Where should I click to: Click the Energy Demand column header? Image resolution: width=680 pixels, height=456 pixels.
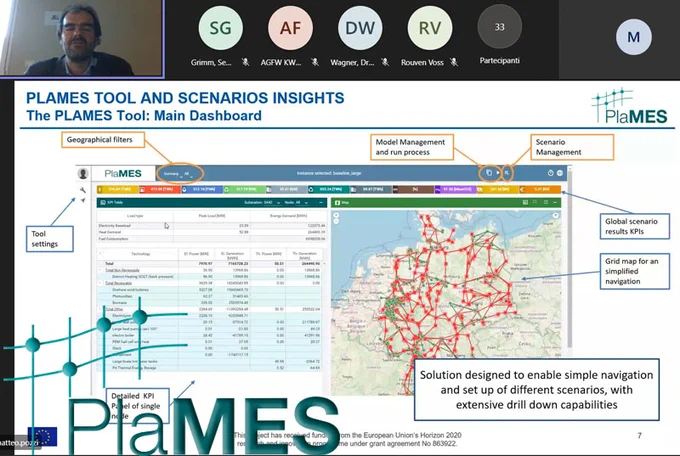pyautogui.click(x=288, y=216)
